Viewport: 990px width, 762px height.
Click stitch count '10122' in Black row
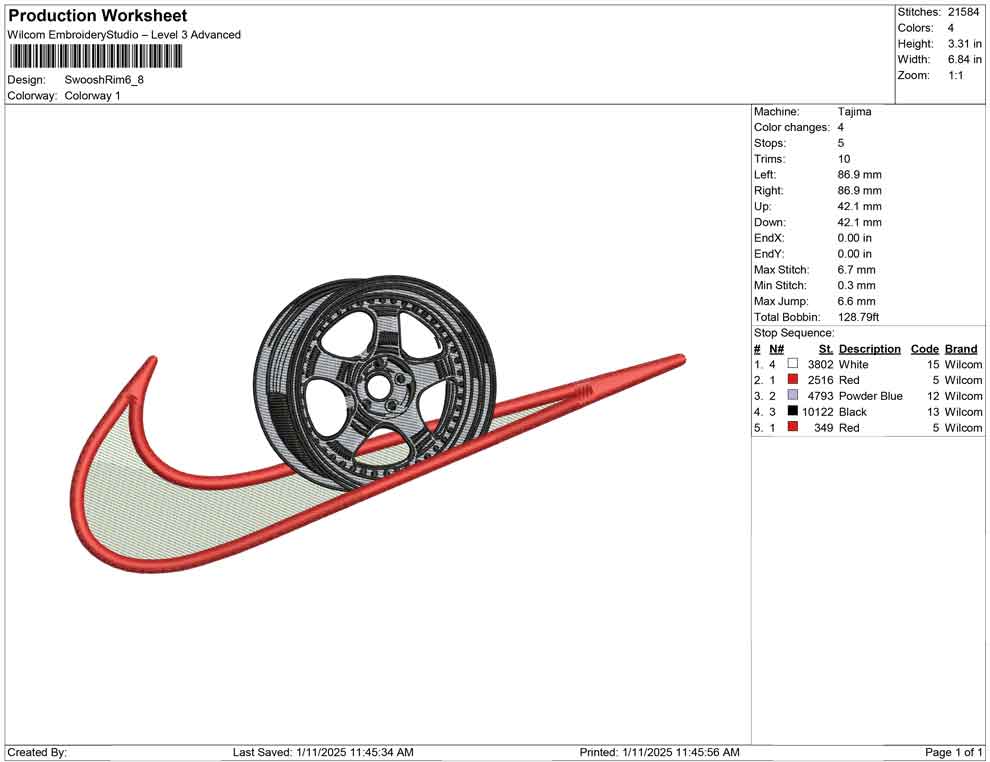tap(817, 412)
